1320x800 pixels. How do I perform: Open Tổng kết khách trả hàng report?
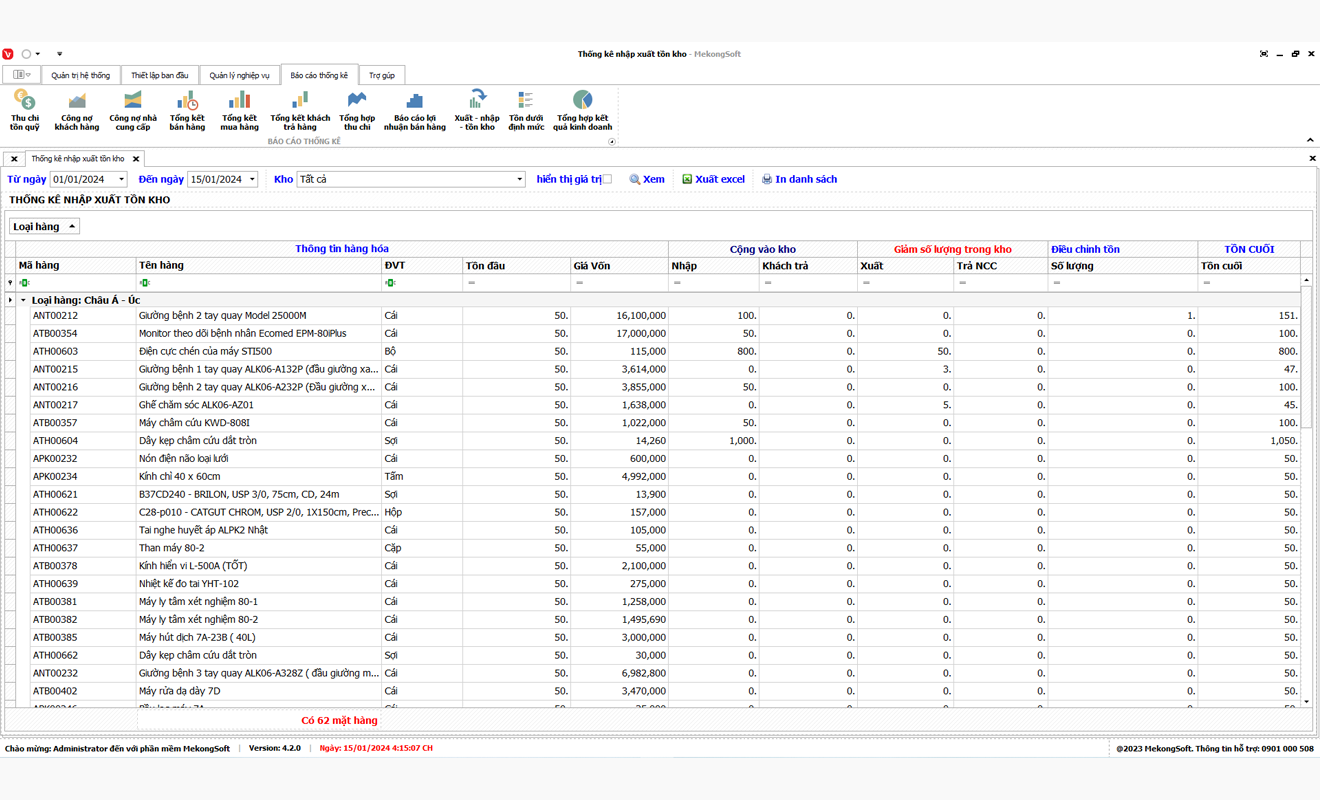[x=300, y=110]
